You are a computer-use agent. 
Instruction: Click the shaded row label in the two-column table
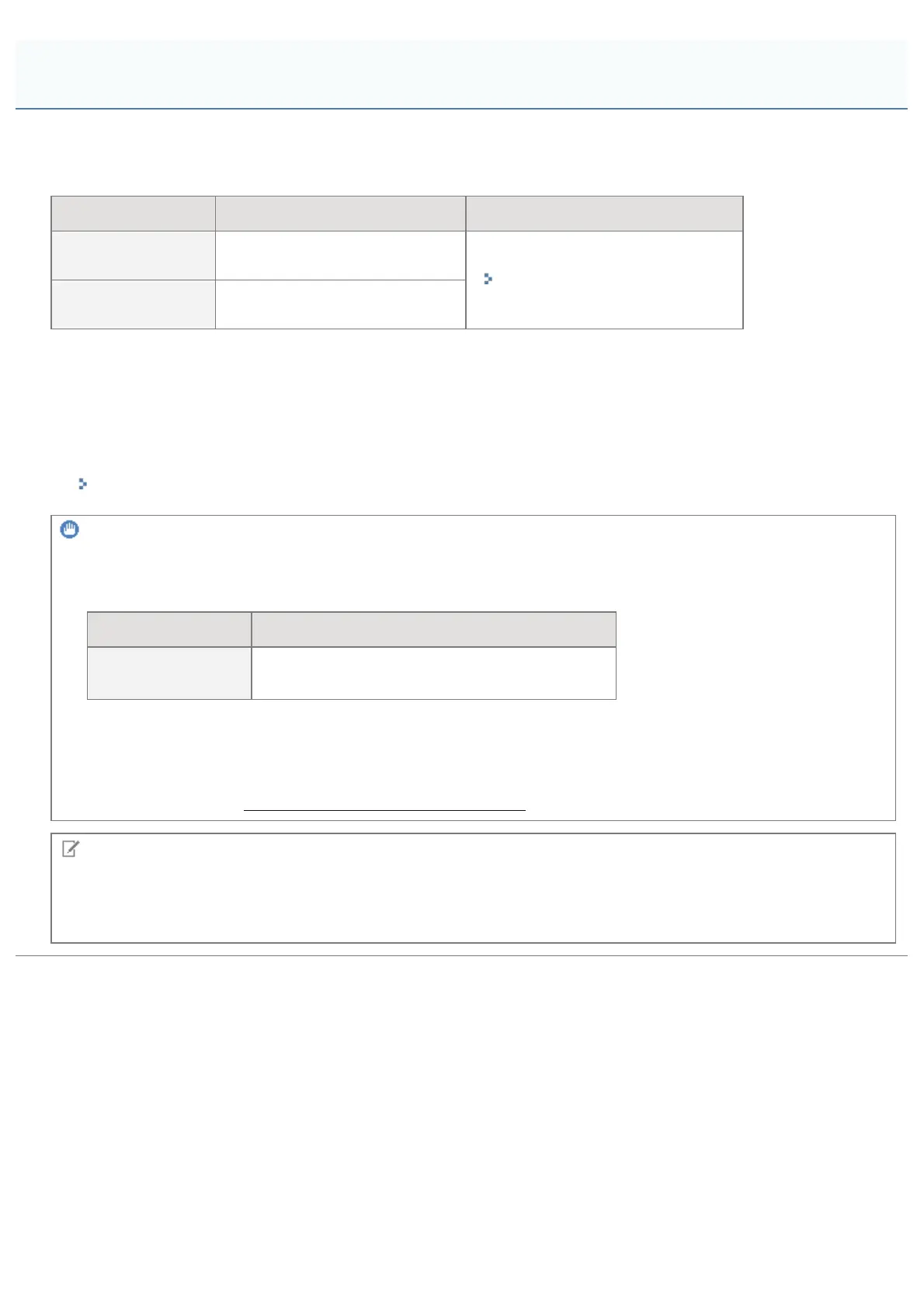pos(168,673)
